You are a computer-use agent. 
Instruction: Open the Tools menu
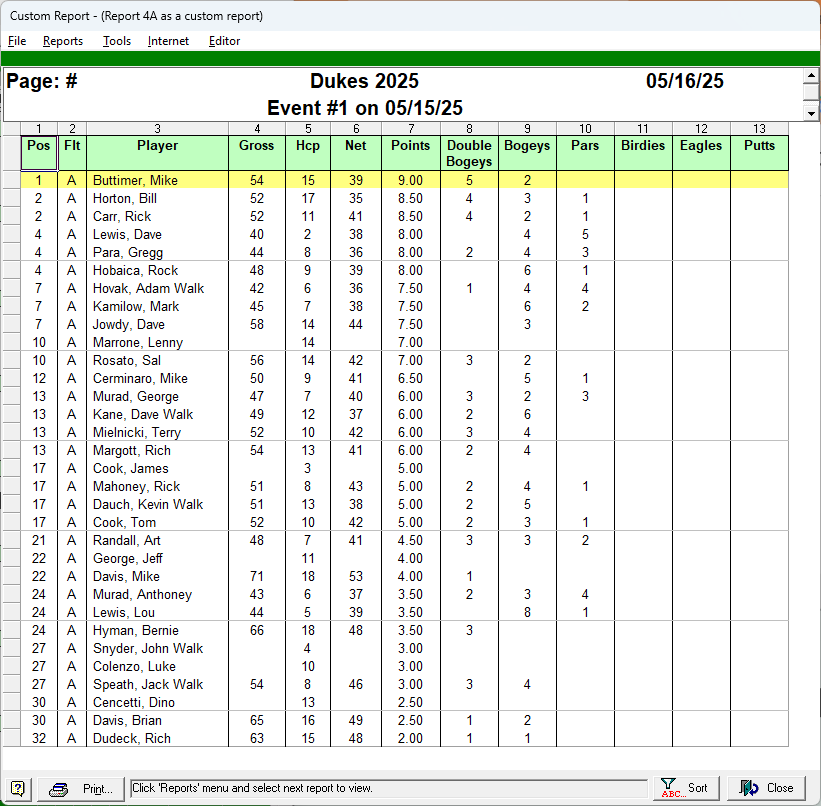tap(117, 41)
